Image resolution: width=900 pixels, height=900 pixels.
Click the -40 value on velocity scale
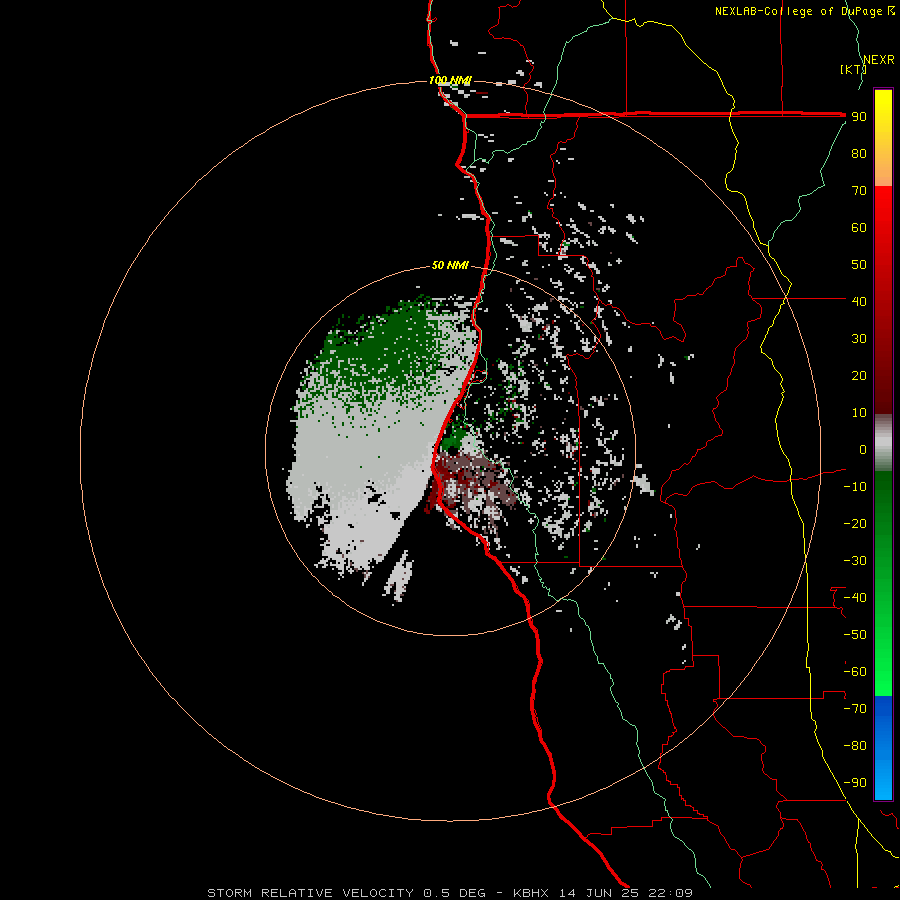coord(855,598)
